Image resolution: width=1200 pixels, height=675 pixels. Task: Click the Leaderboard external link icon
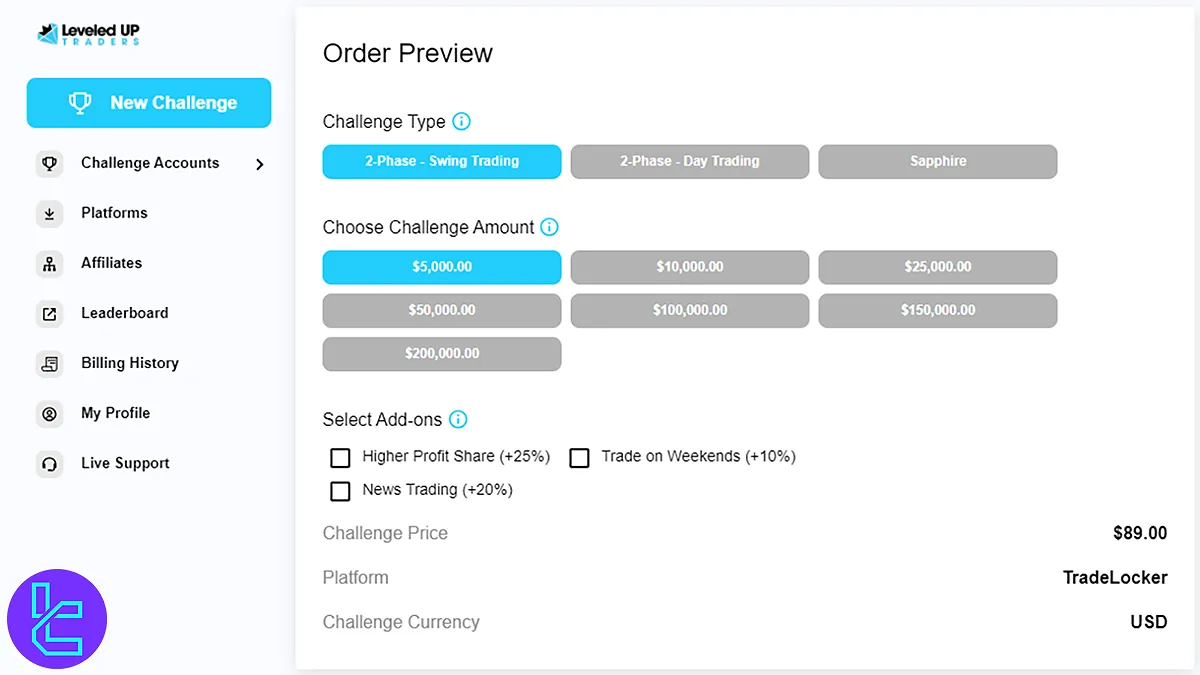49,313
